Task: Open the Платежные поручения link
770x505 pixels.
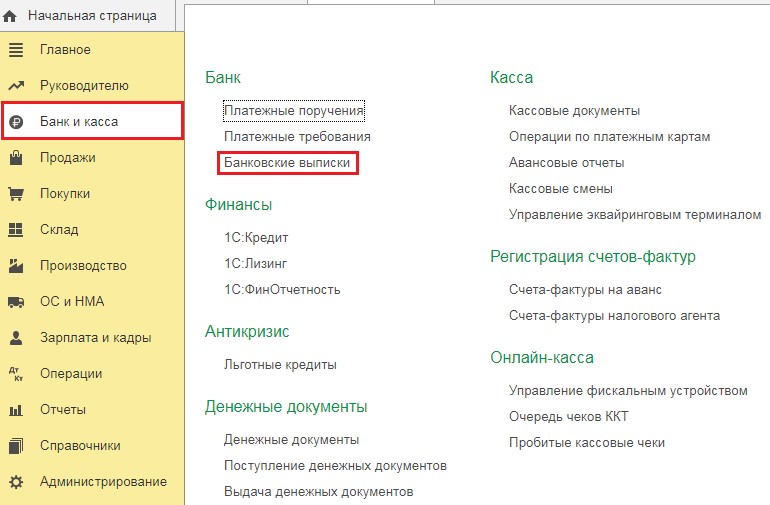Action: 294,111
